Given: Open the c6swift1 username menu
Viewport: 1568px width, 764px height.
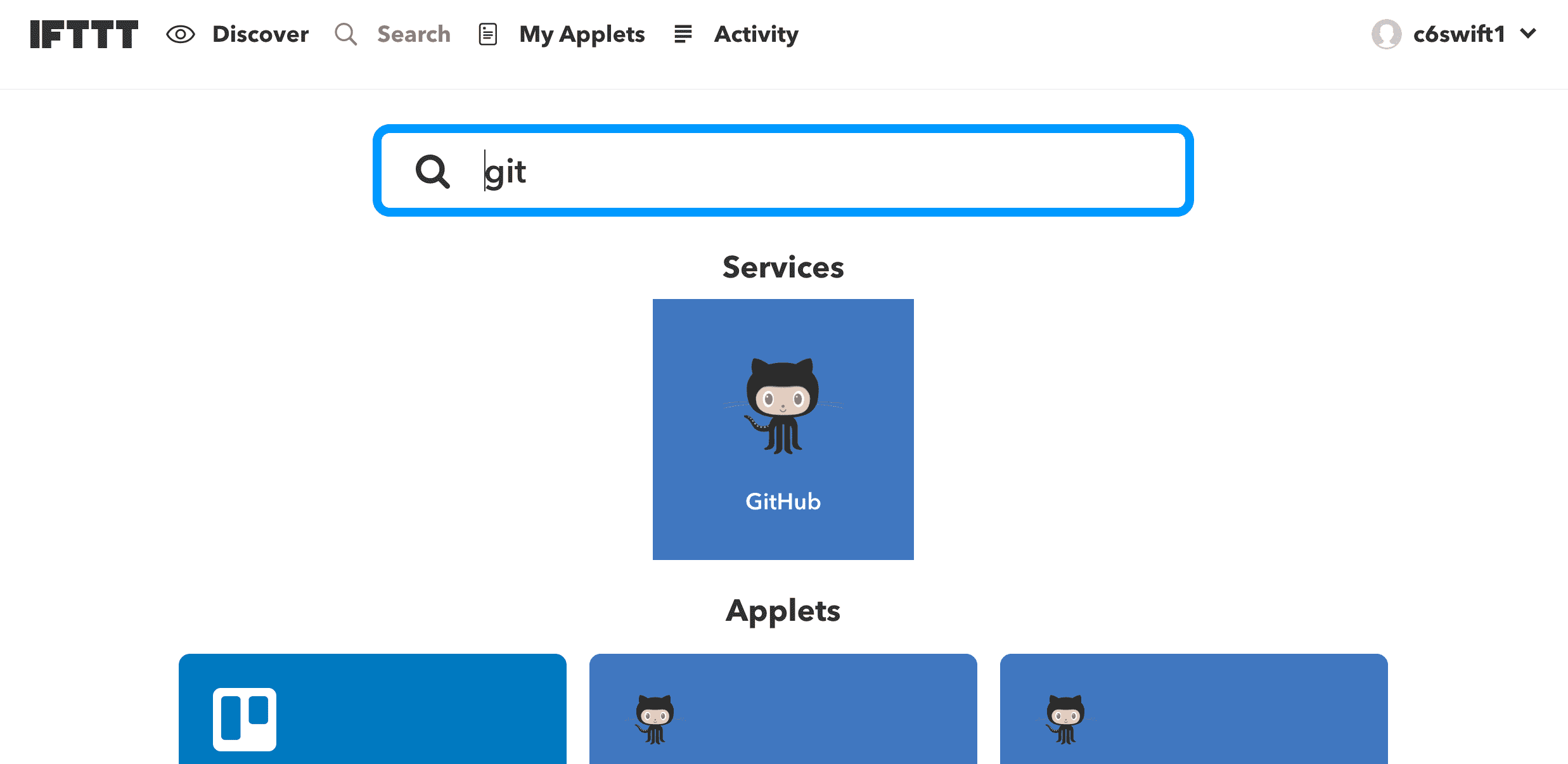Looking at the screenshot, I should tap(1458, 34).
